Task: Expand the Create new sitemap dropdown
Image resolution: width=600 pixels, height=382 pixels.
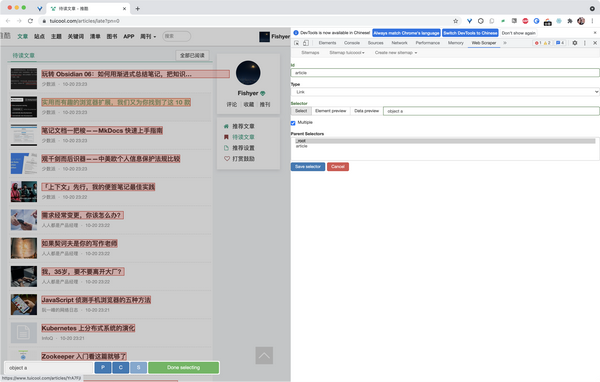Action: [x=396, y=53]
